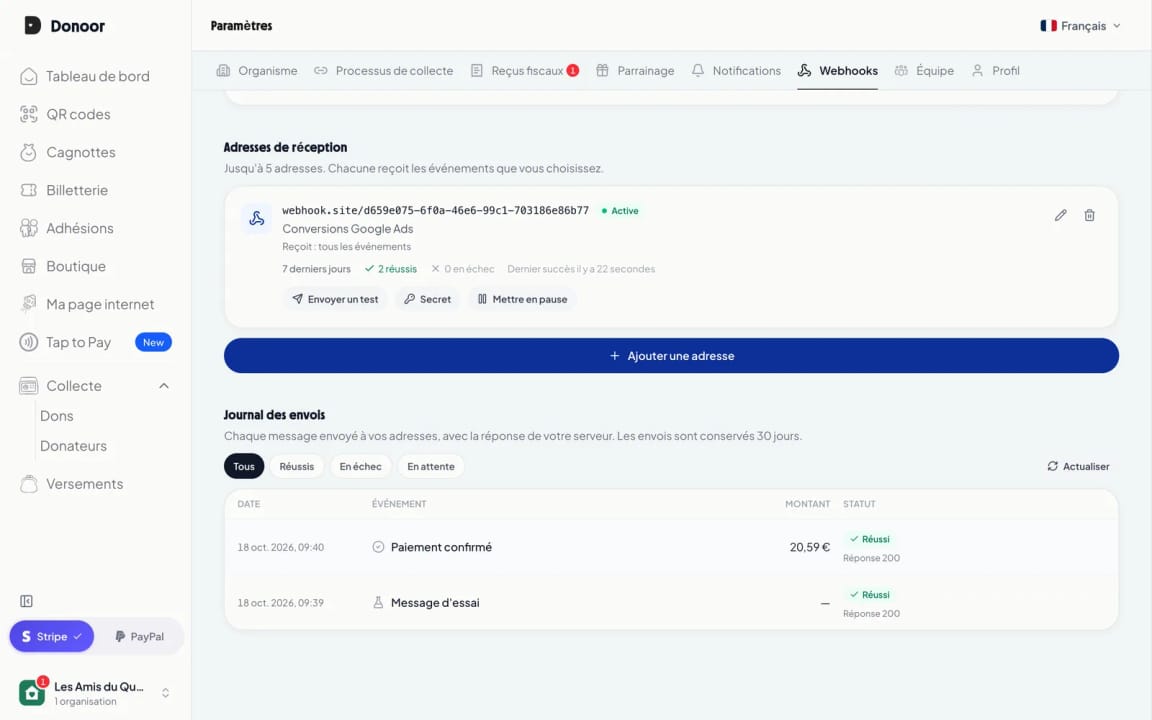Image resolution: width=1152 pixels, height=720 pixels.
Task: Click Envoyer un test button
Action: point(335,299)
